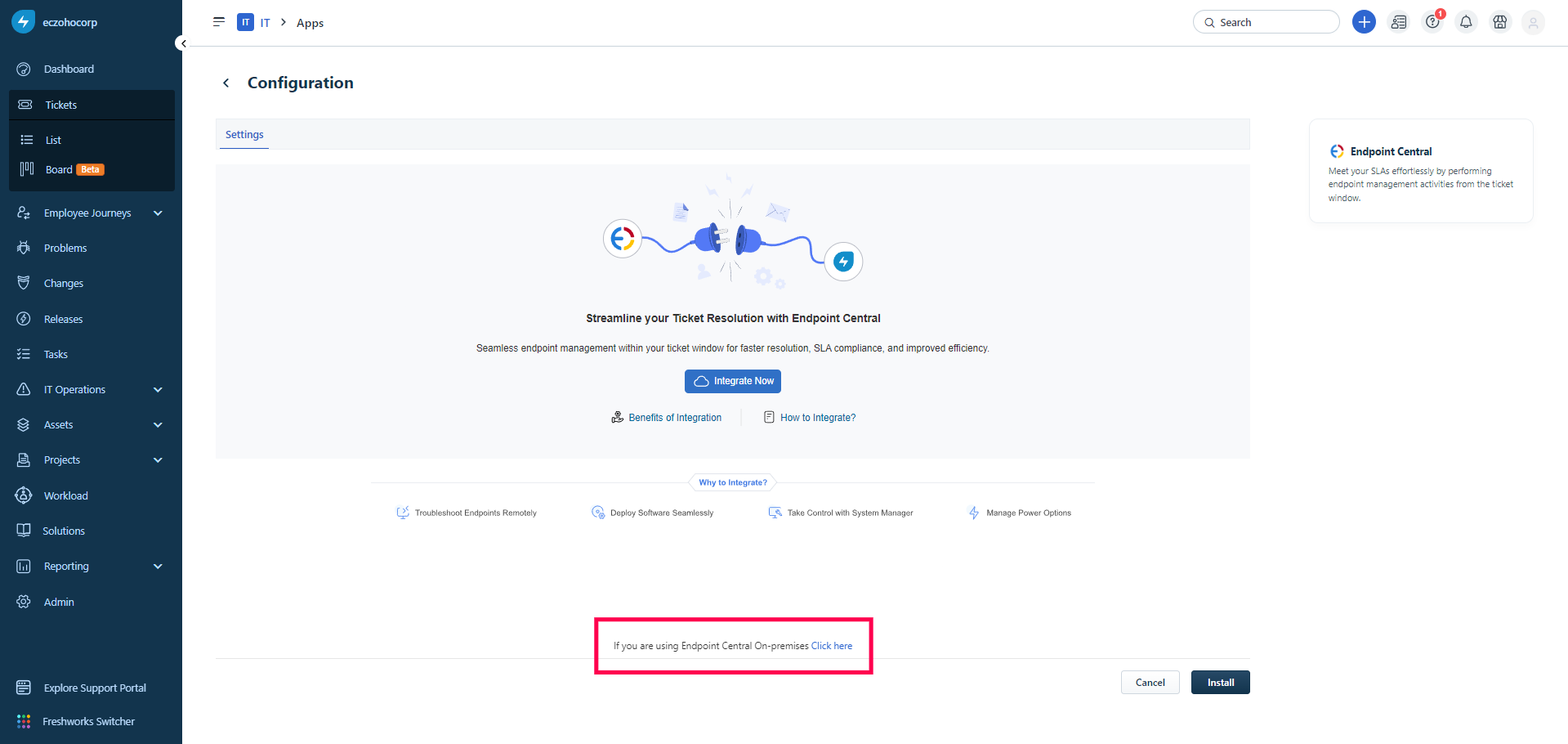
Task: Click the Explore Support Portal icon
Action: point(24,688)
